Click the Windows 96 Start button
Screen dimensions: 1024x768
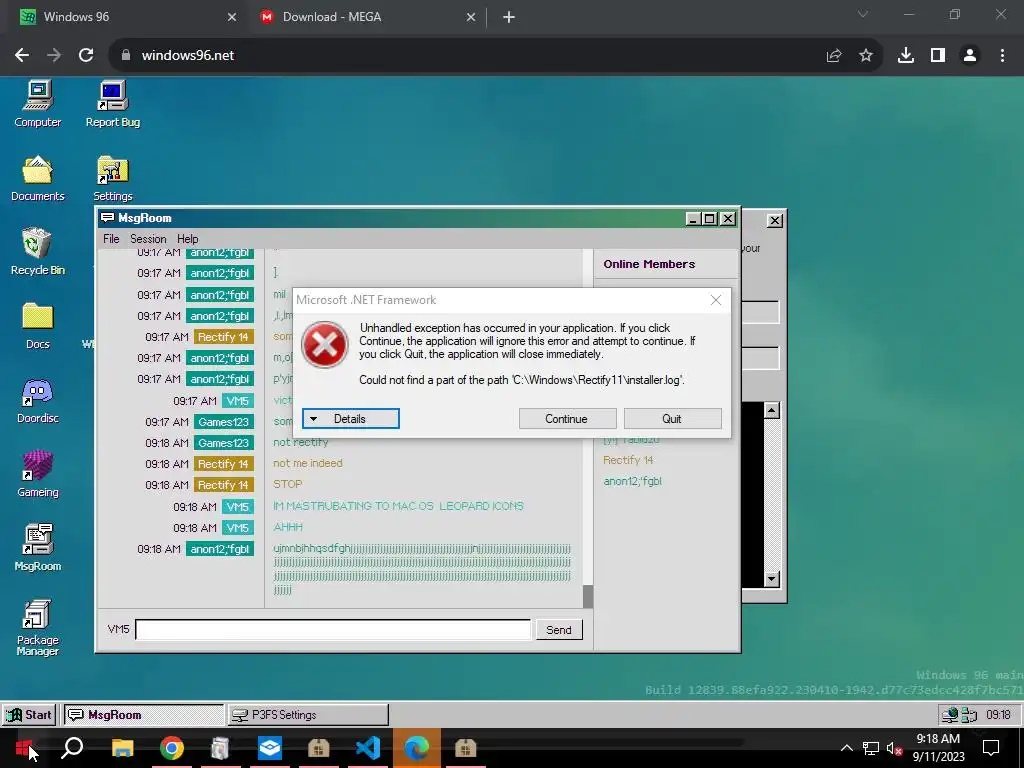click(x=29, y=714)
